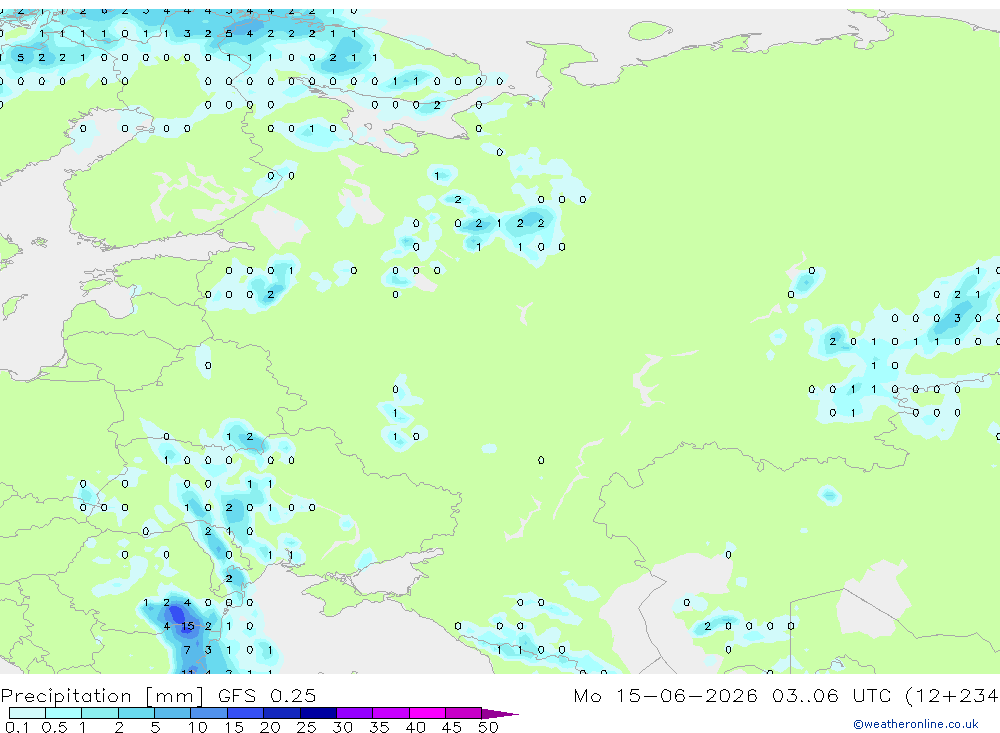The image size is (1000, 733).
Task: Select the 45–50 mm legend swatch
Action: click(463, 713)
